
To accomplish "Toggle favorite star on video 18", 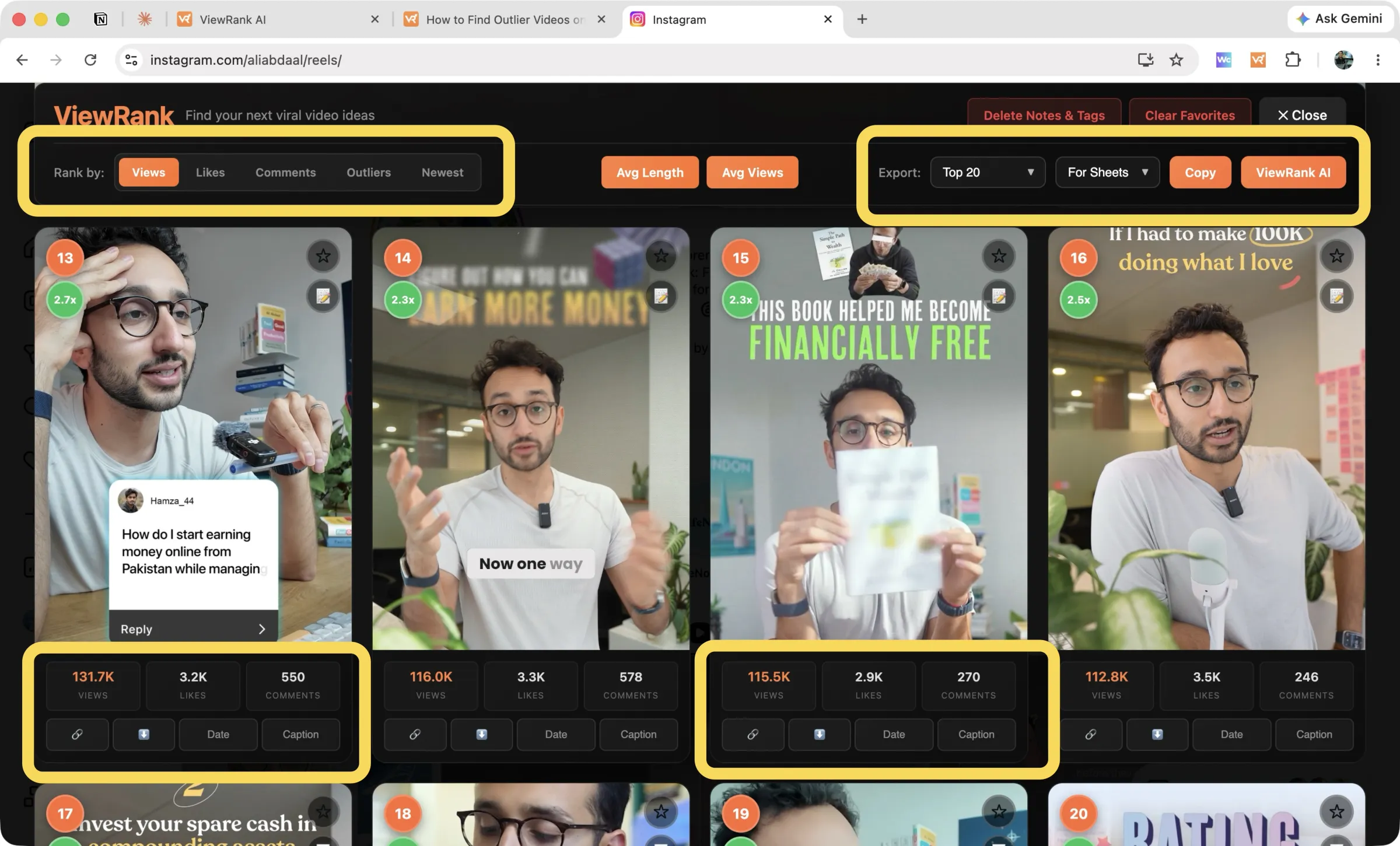I will 660,812.
